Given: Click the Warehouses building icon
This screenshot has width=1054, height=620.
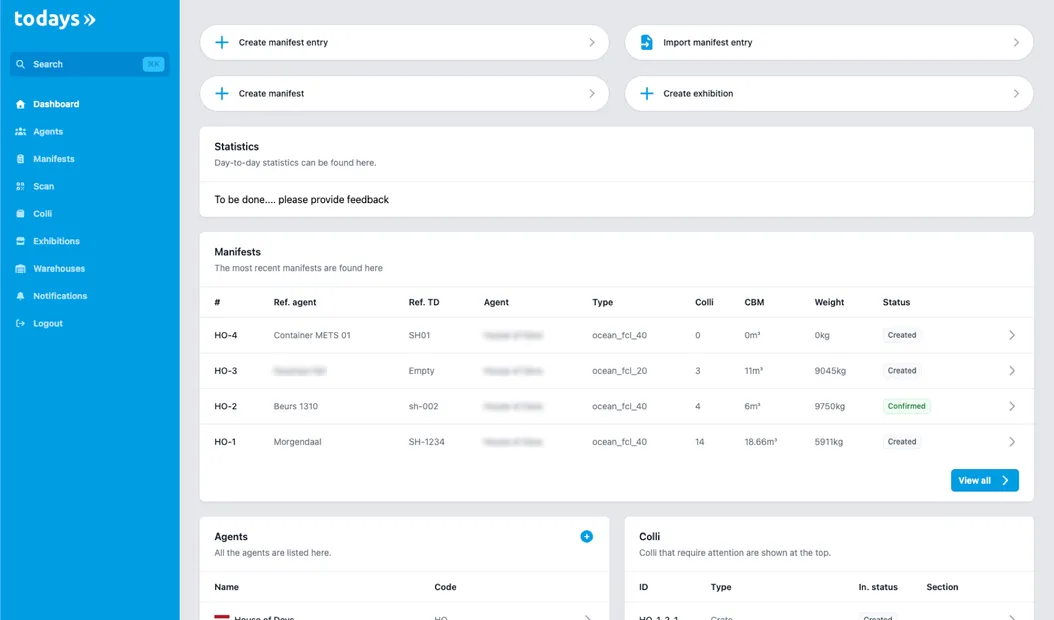Looking at the screenshot, I should pos(20,269).
